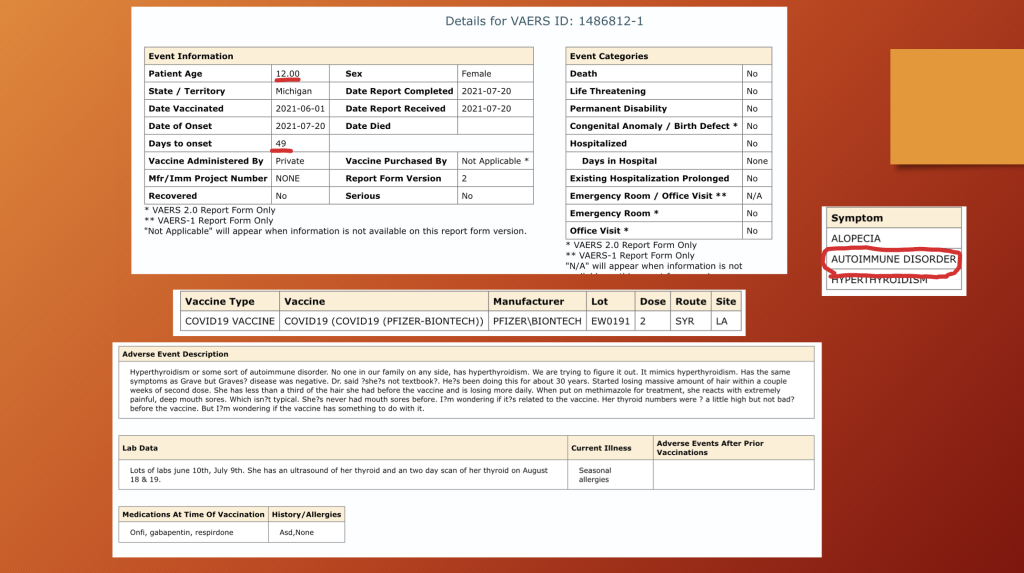Image resolution: width=1024 pixels, height=573 pixels.
Task: Click the orange rectangle on the right
Action: [x=956, y=106]
